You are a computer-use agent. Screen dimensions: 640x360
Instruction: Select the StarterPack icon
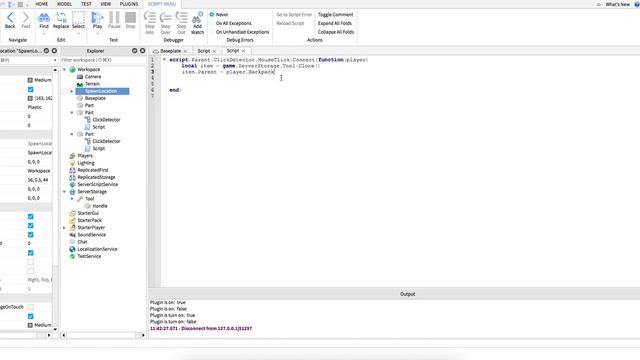coord(72,220)
